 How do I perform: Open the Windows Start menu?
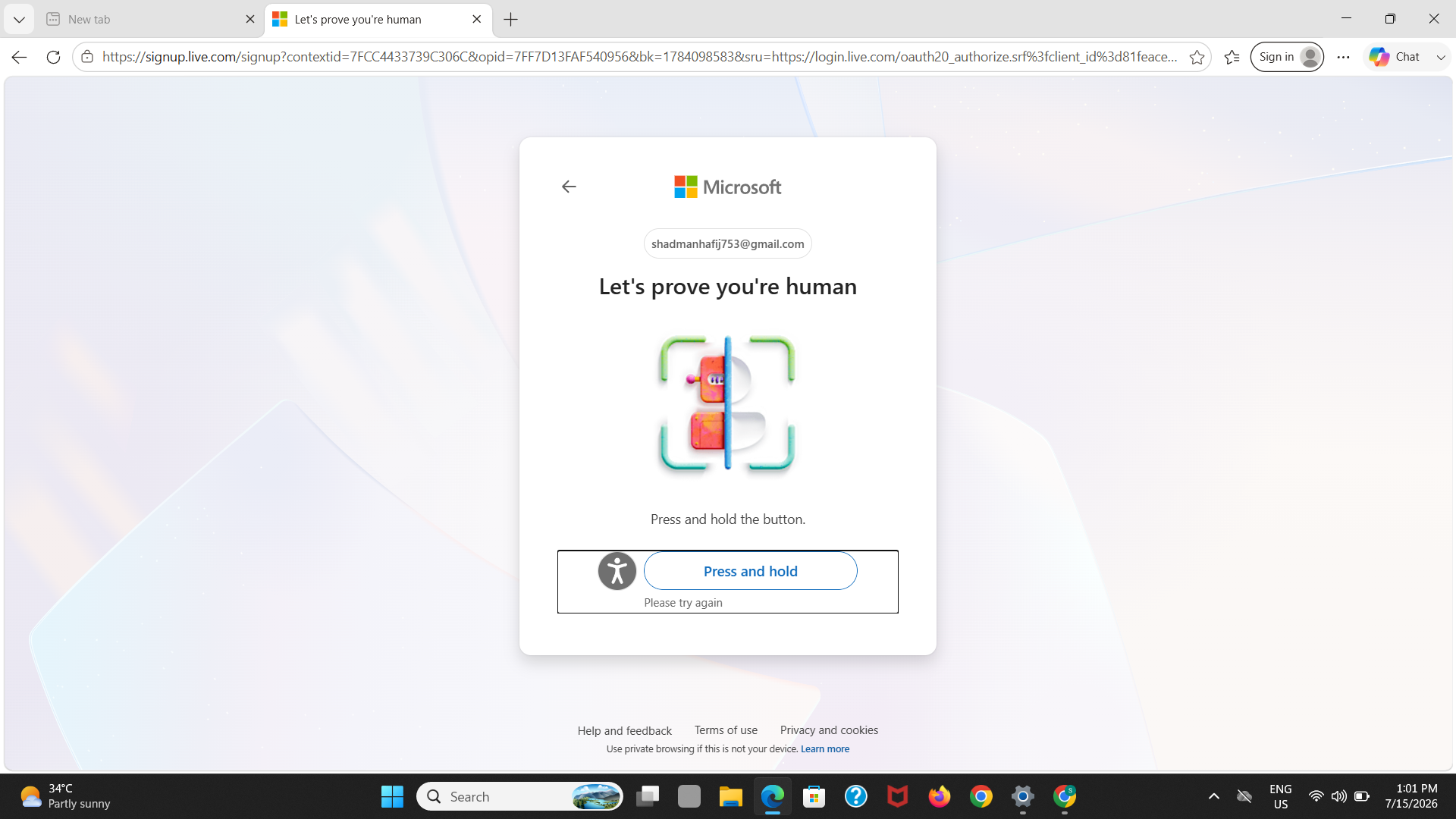coord(392,796)
